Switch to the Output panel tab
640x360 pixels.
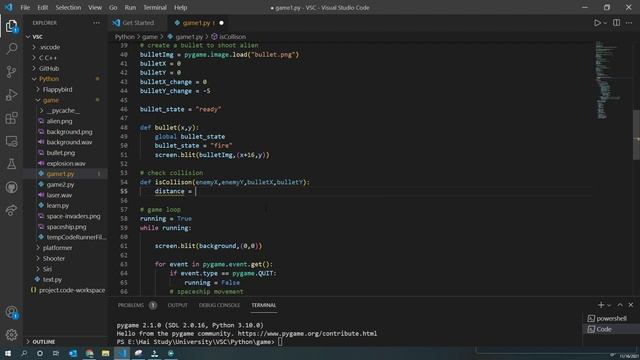[x=178, y=305]
